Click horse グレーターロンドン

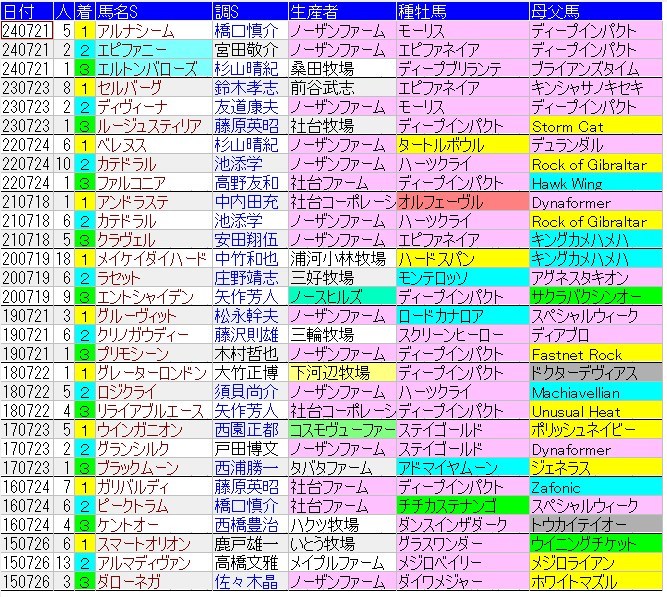tap(154, 373)
